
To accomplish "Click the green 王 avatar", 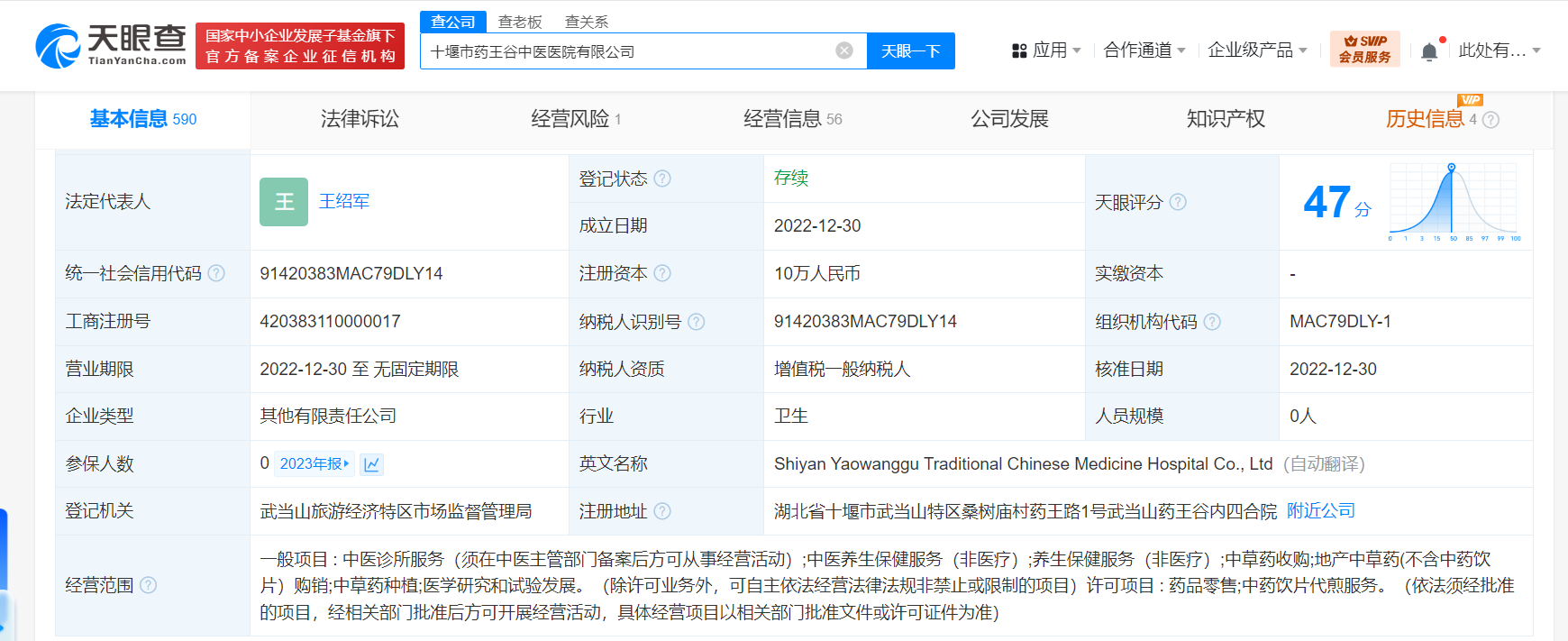I will point(284,202).
